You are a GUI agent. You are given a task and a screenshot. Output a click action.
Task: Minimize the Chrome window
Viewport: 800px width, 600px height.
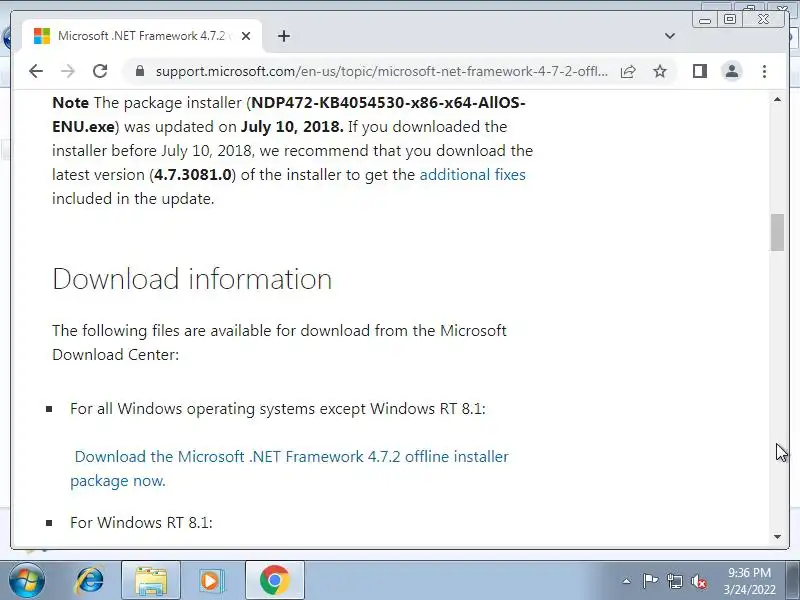click(x=705, y=19)
